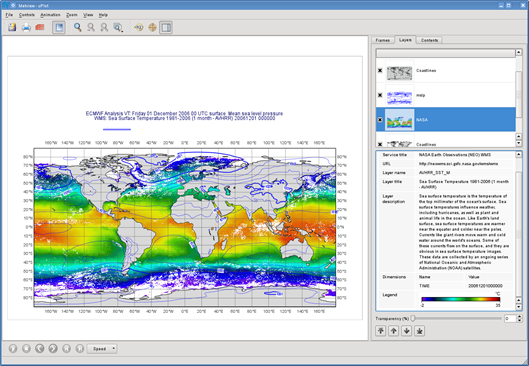Click layer list scrollbar up arrow at top
The image size is (529, 366).
coord(519,52)
